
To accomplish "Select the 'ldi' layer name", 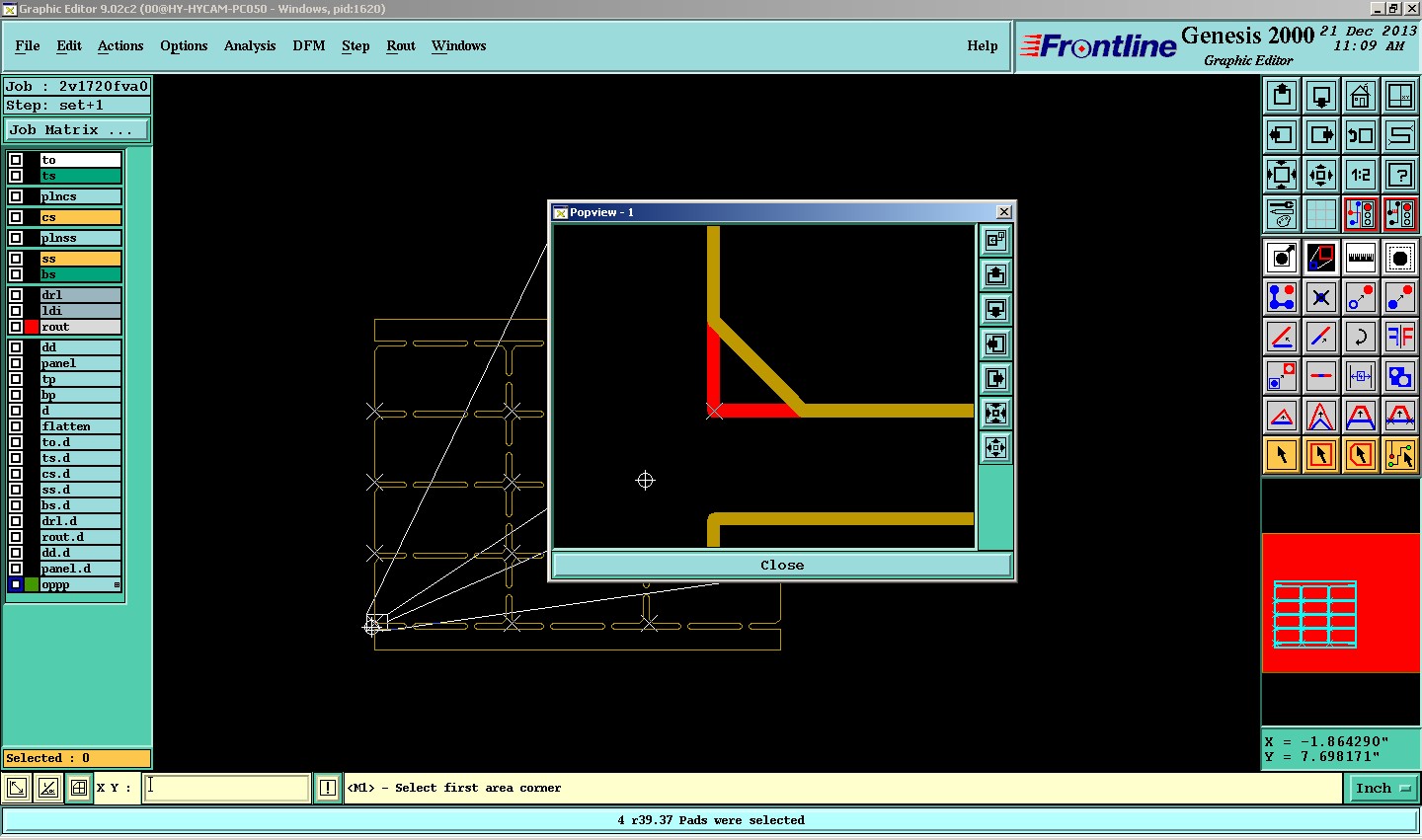I will coord(80,311).
